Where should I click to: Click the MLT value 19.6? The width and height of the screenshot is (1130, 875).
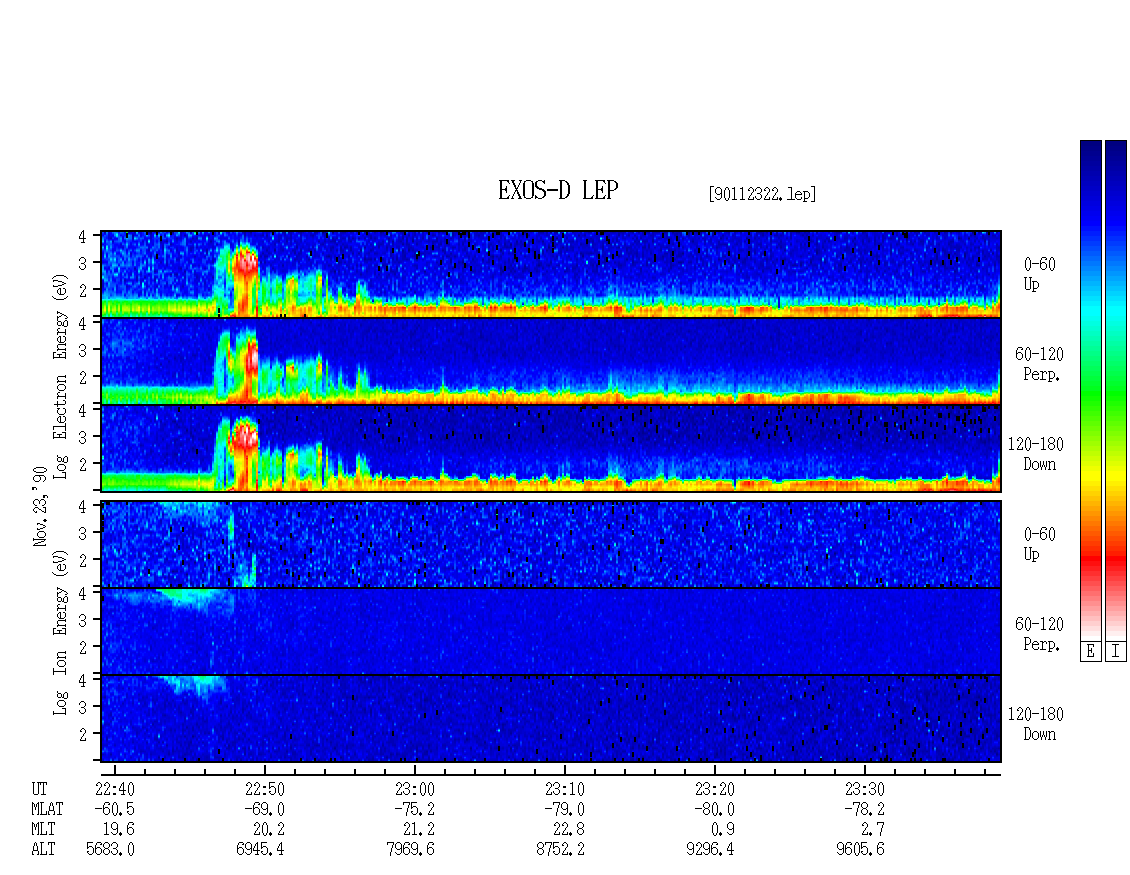119,830
